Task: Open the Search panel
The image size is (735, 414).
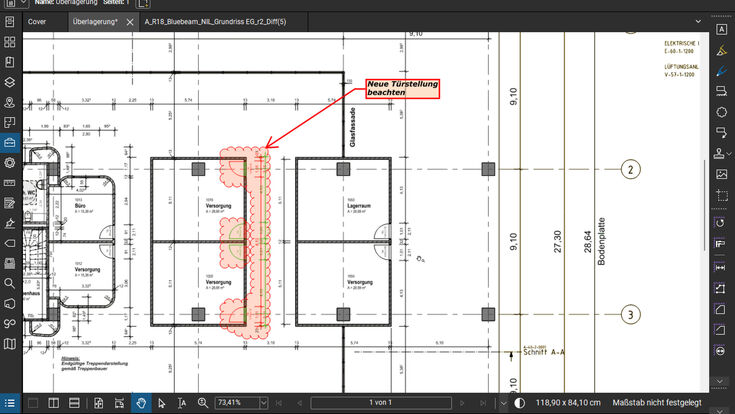Action: pos(10,283)
